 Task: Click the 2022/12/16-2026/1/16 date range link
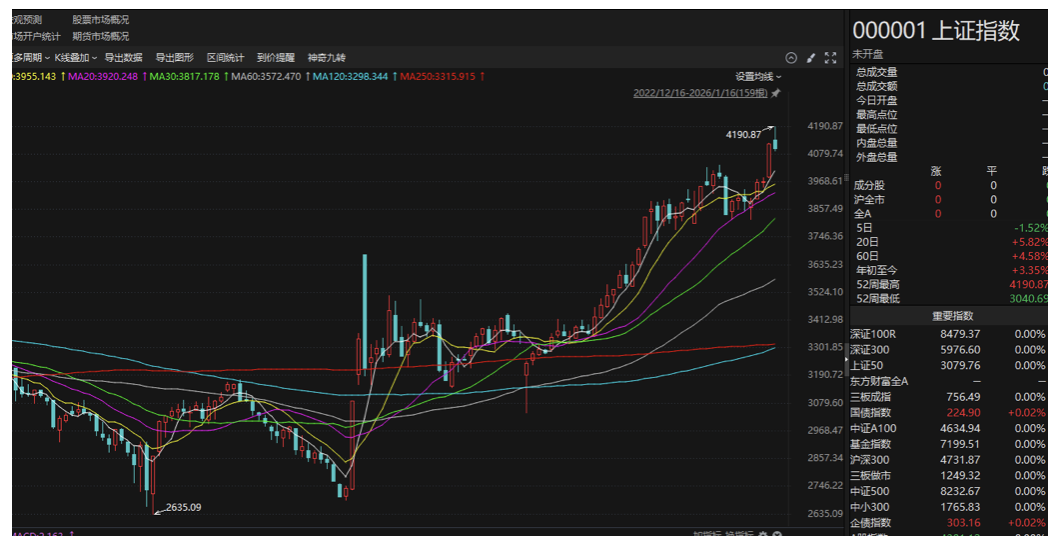click(700, 93)
